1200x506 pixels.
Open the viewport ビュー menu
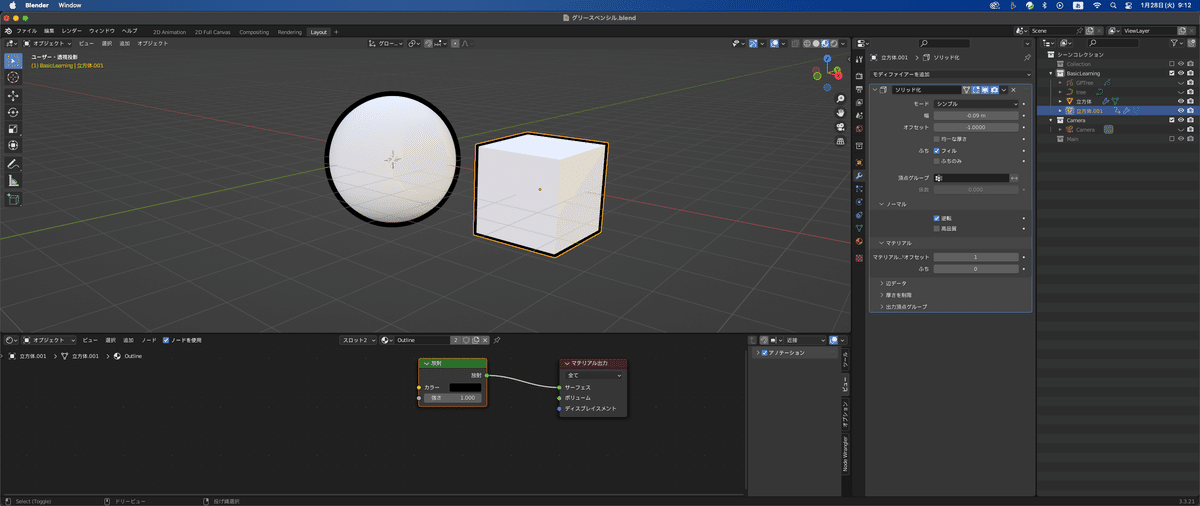click(86, 44)
